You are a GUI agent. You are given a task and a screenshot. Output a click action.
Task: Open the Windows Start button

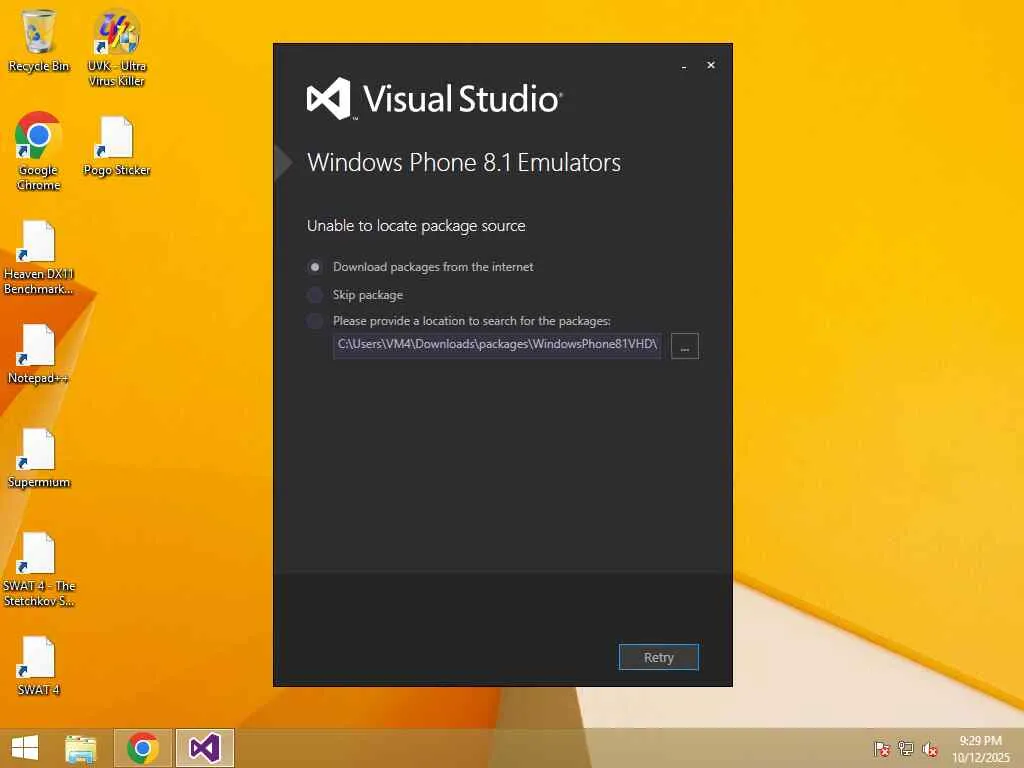pyautogui.click(x=25, y=748)
